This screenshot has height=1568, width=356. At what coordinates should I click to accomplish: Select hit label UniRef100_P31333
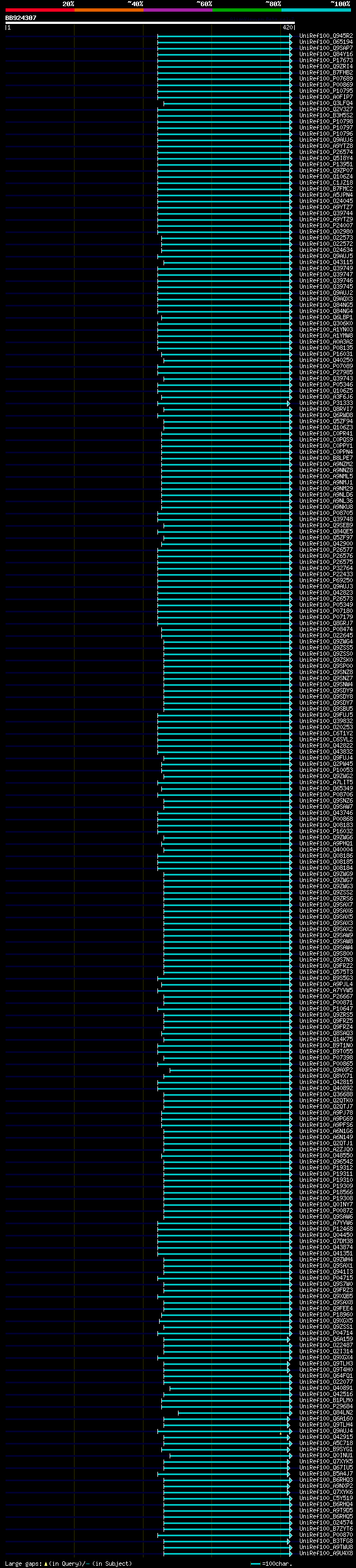pos(325,403)
